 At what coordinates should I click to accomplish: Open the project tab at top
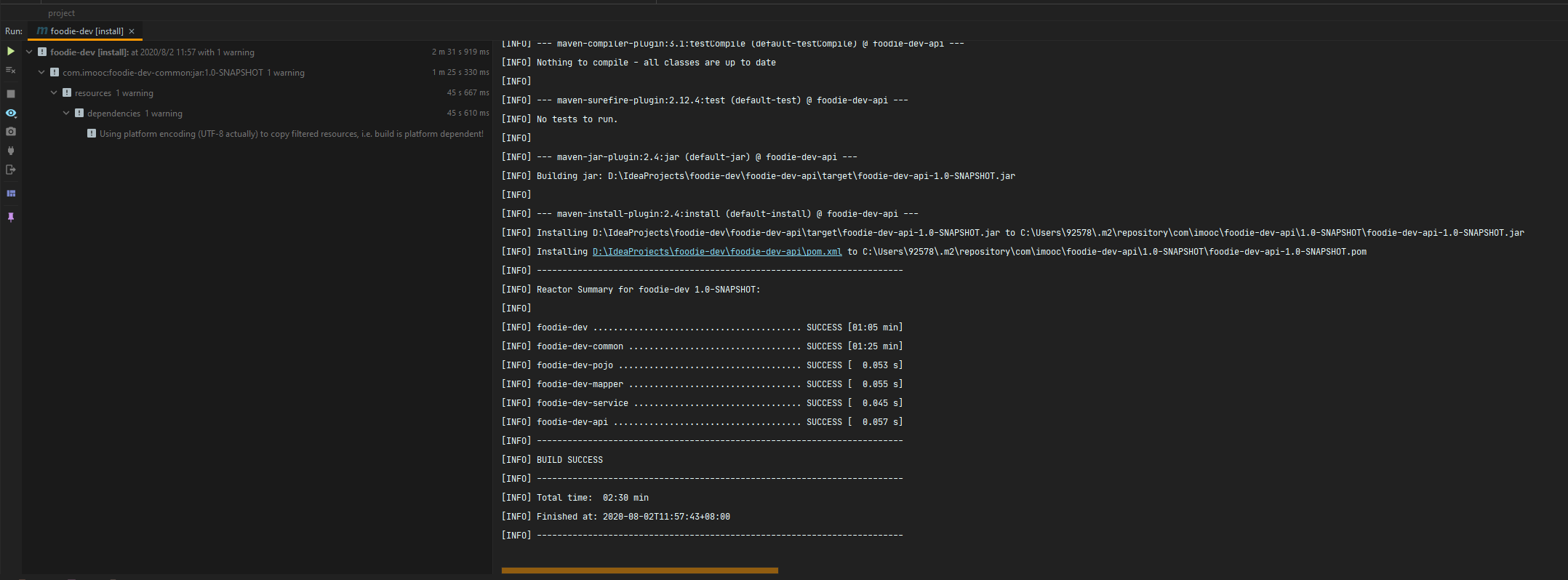click(61, 13)
